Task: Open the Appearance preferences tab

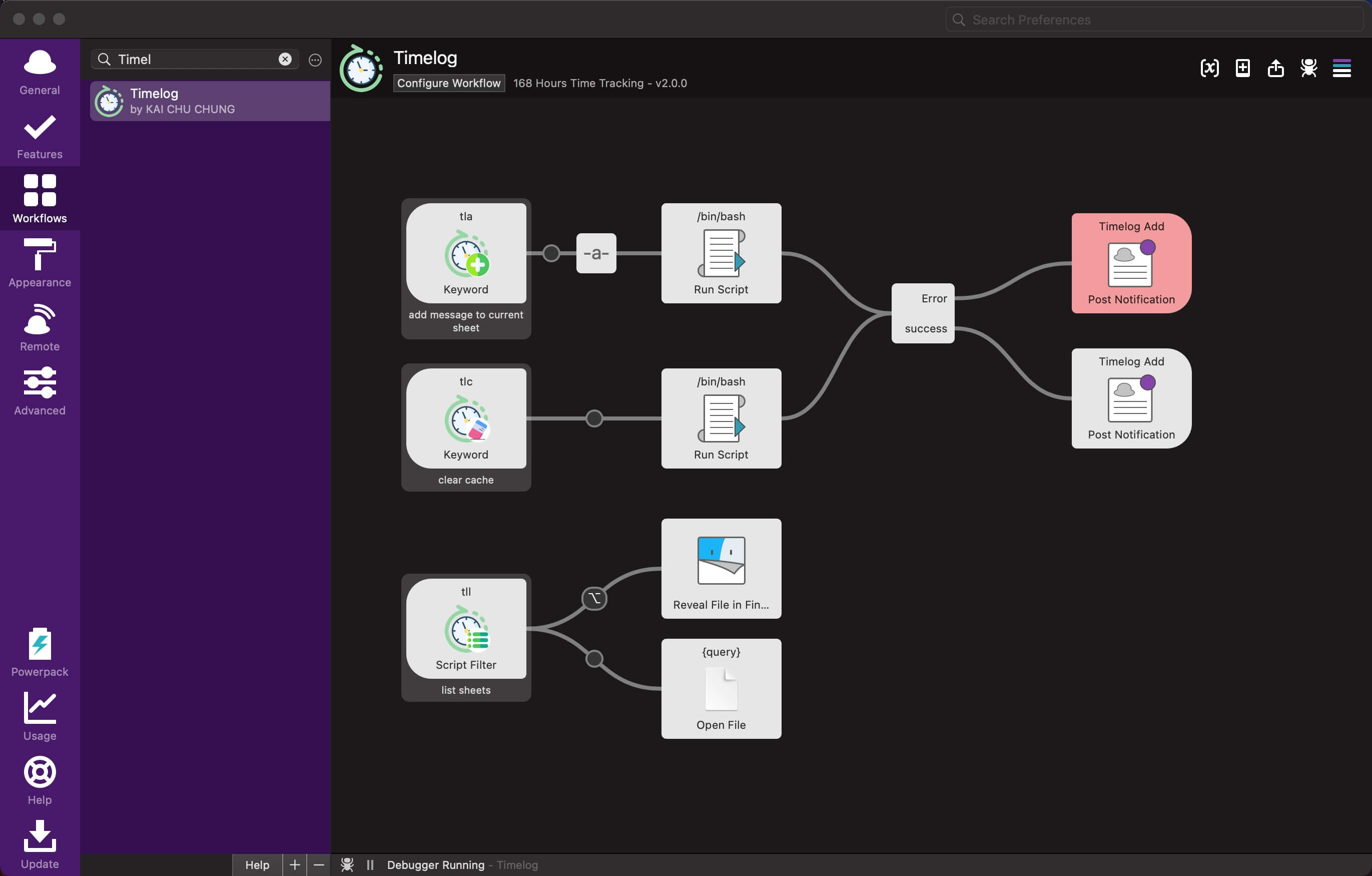Action: pyautogui.click(x=40, y=263)
